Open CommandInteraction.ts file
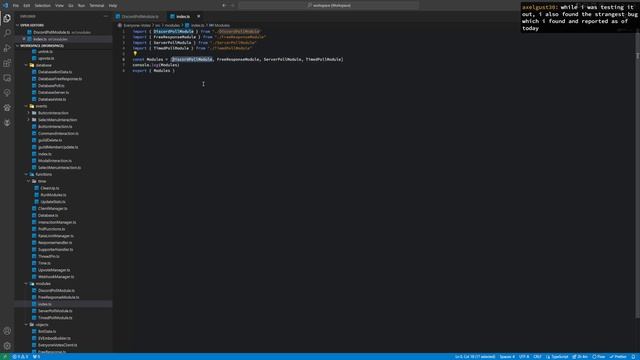640x360 pixels. pyautogui.click(x=58, y=133)
